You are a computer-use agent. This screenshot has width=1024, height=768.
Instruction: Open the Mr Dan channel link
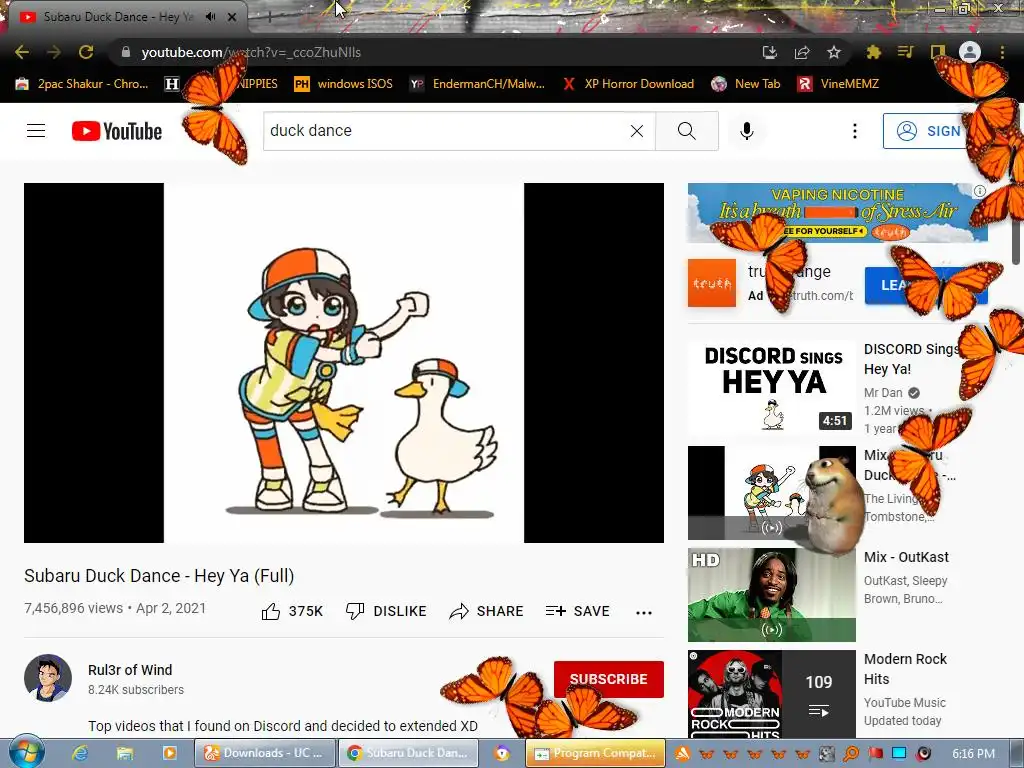(x=883, y=392)
